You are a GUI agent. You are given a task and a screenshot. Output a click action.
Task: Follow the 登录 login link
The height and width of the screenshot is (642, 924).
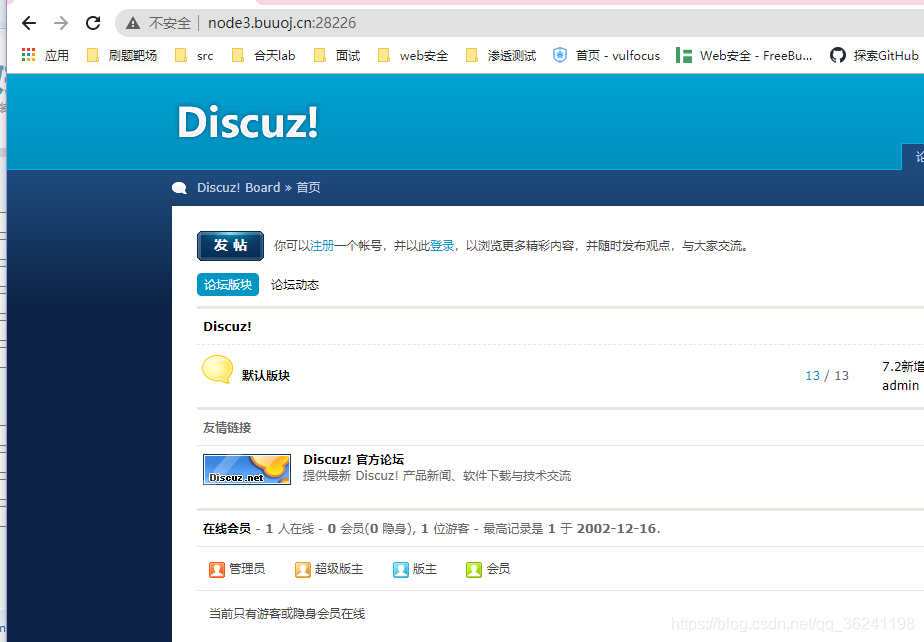(442, 246)
